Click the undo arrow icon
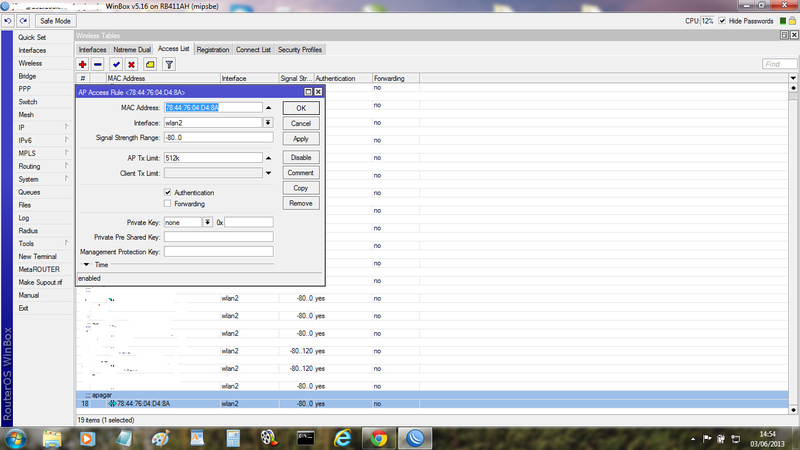This screenshot has width=800, height=450. click(x=8, y=21)
